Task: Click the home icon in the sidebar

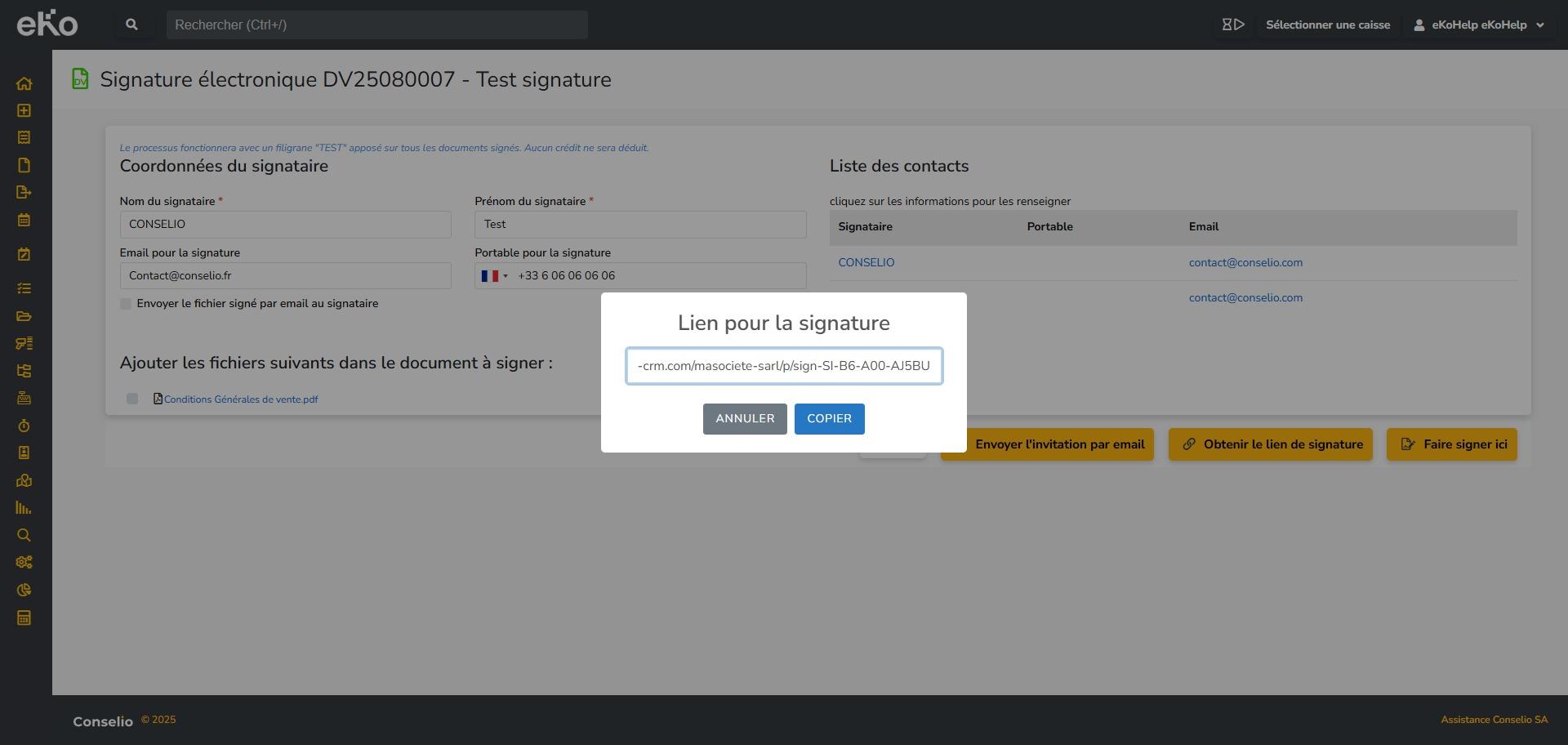Action: click(24, 83)
